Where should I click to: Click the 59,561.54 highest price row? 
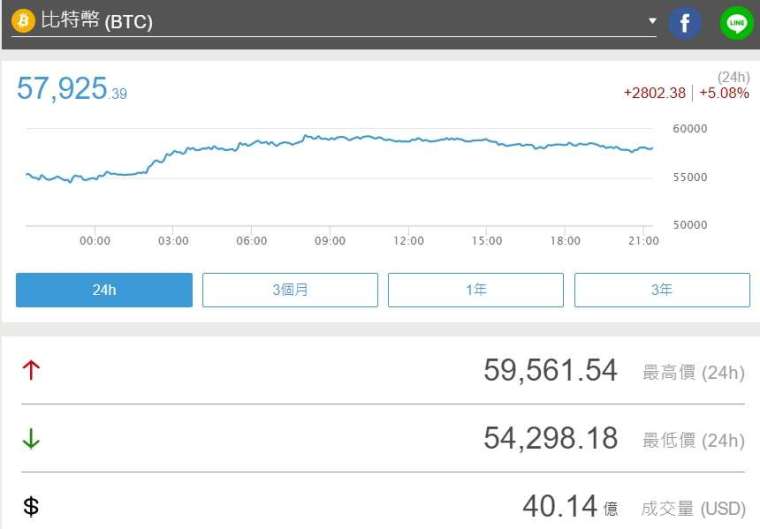pos(383,370)
